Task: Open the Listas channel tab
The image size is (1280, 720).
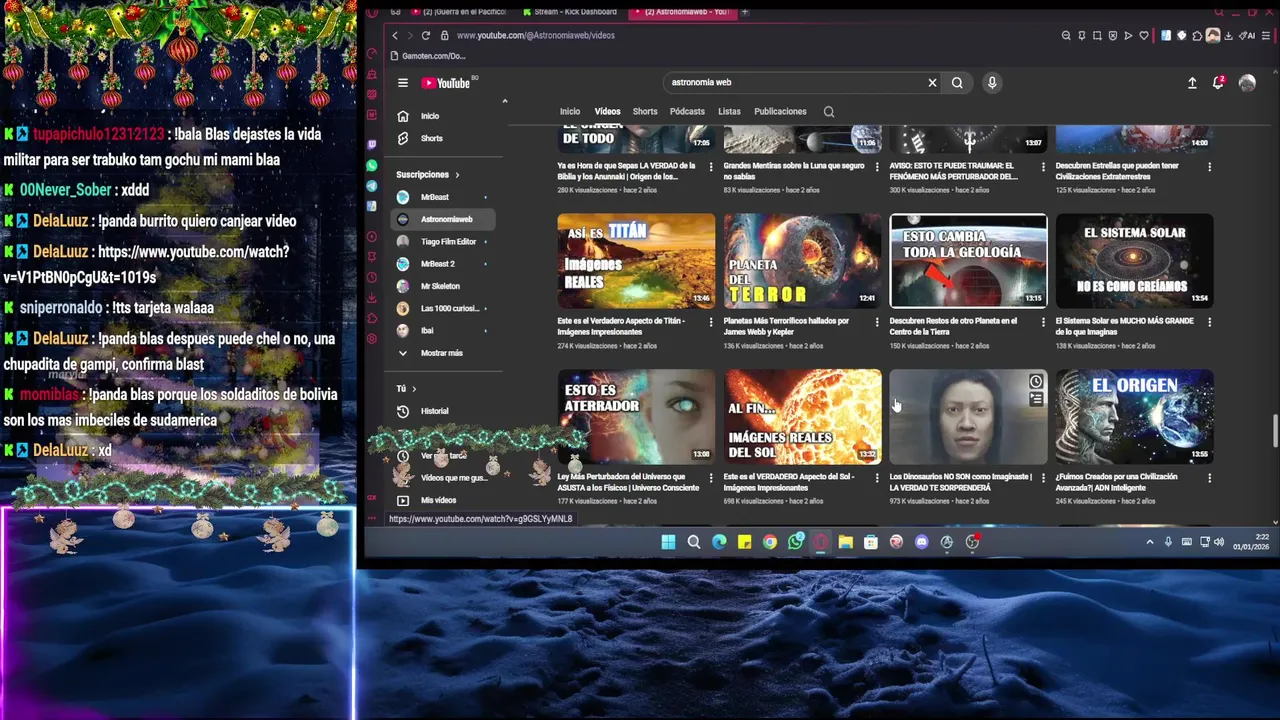Action: [x=729, y=112]
